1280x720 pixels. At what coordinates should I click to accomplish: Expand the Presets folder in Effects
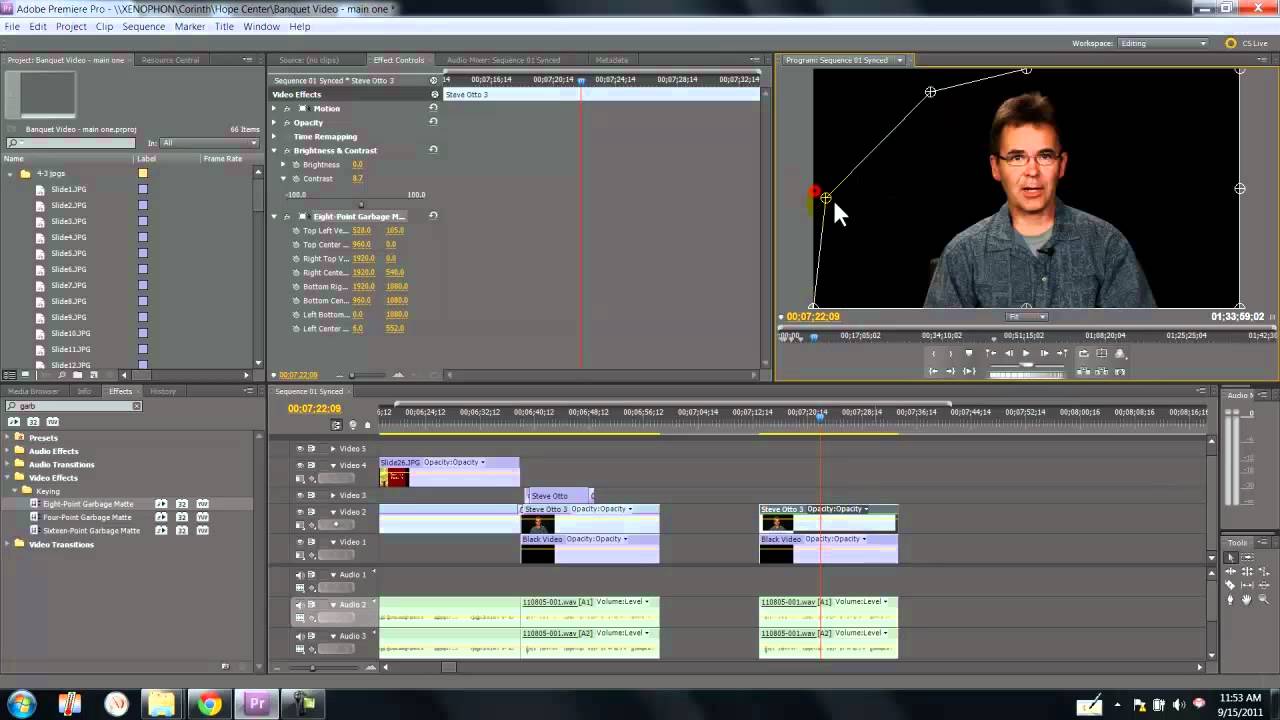(8, 438)
